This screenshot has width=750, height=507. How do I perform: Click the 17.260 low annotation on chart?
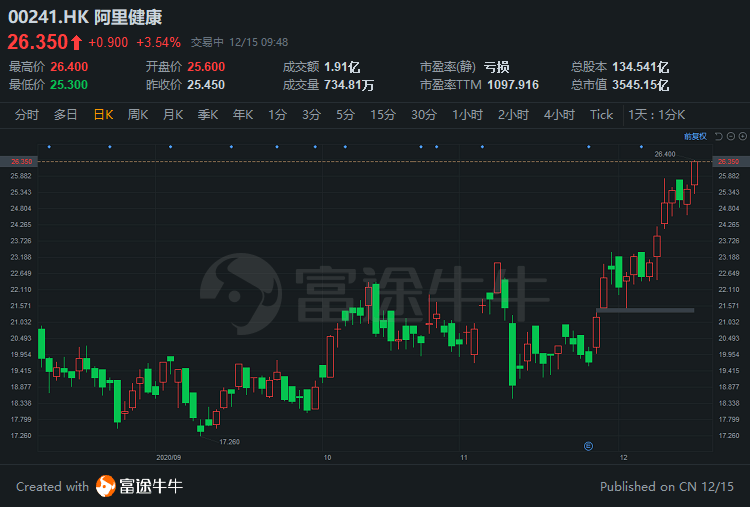coord(230,441)
